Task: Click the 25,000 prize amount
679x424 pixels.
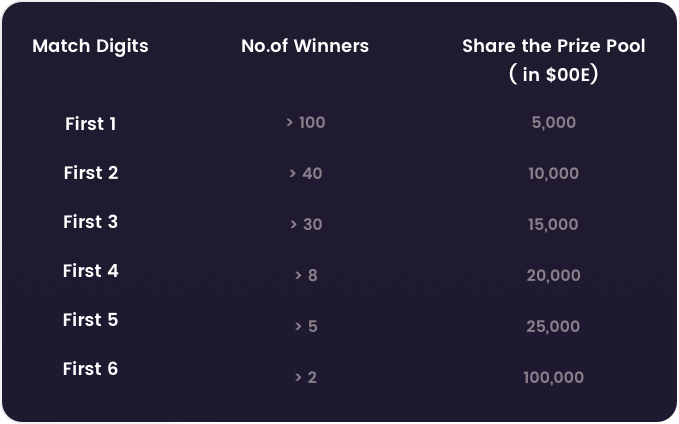Action: click(553, 327)
